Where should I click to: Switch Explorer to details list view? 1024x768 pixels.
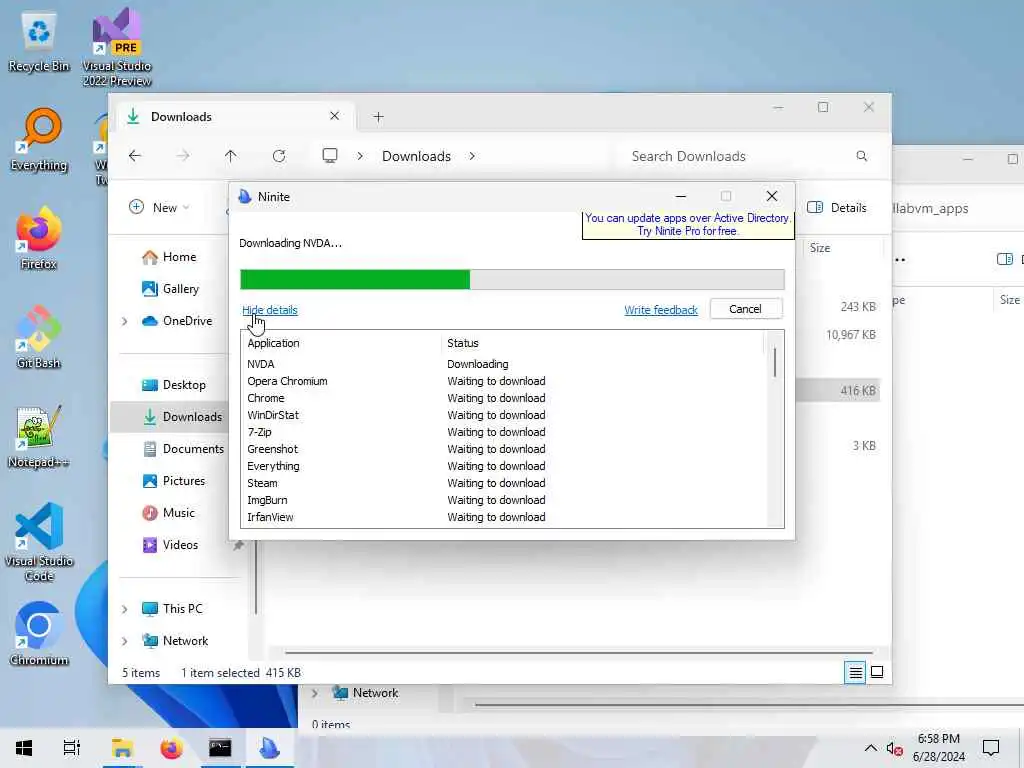855,672
